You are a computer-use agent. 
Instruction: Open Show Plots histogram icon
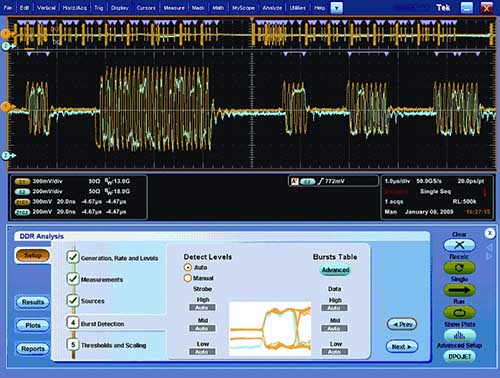pos(459,335)
